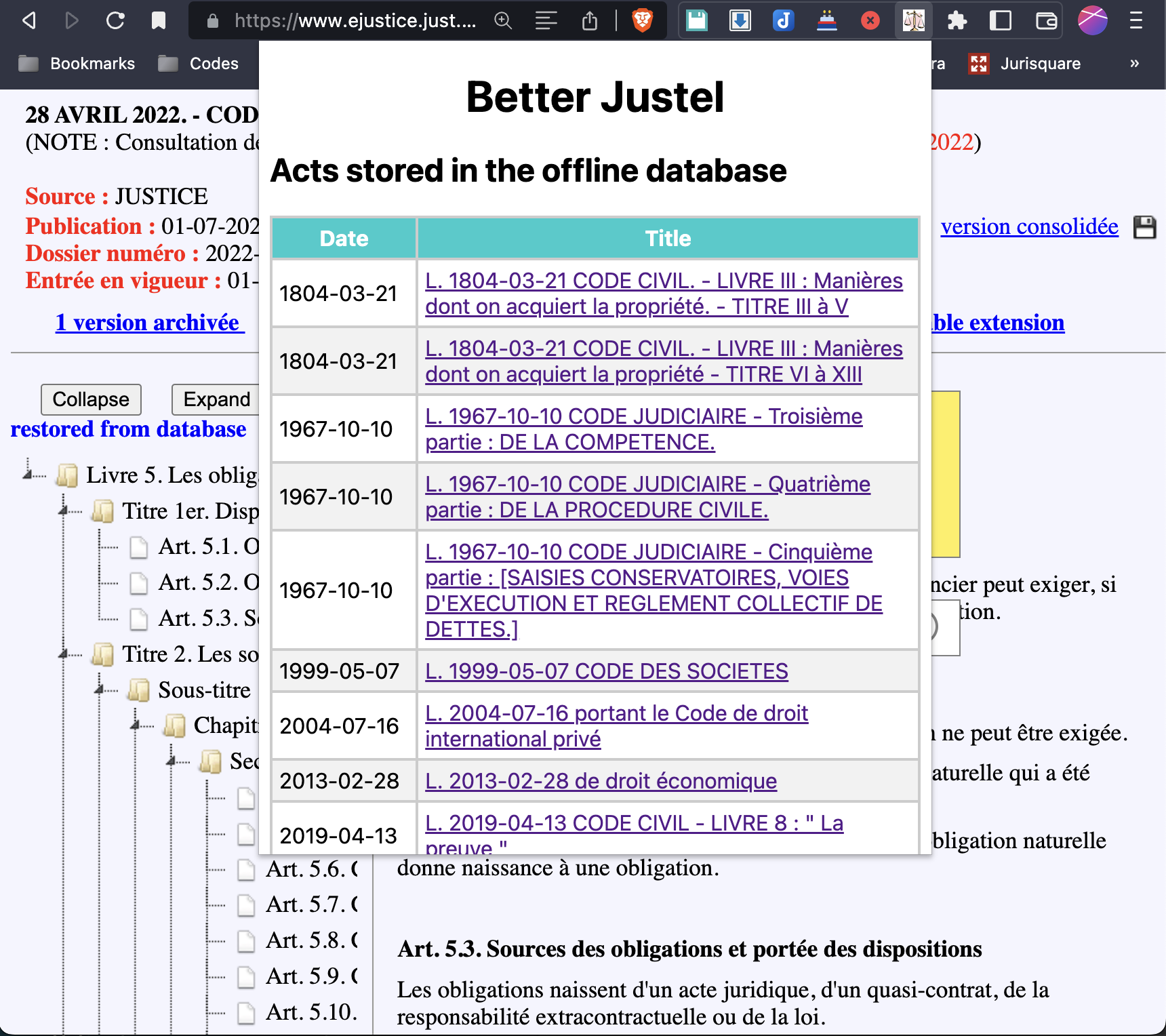This screenshot has height=1036, width=1166.
Task: Toggle the Better Justel scales extension icon
Action: coord(913,21)
